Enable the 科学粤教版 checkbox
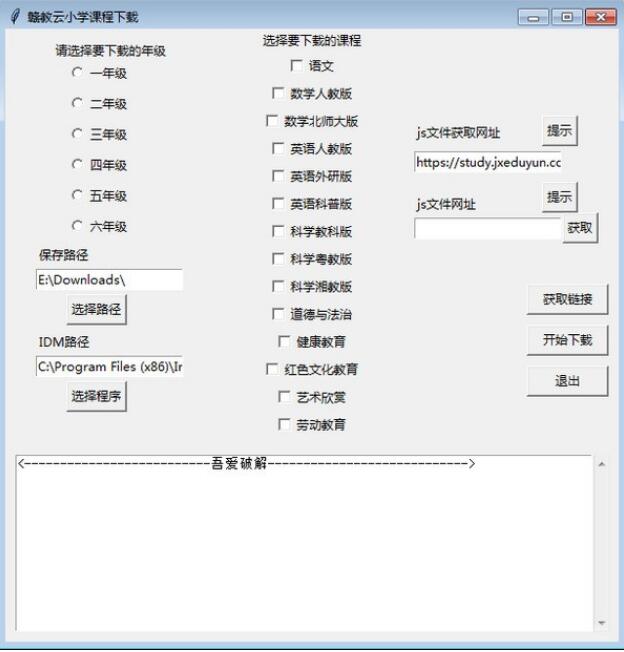624x652 pixels. pos(278,259)
